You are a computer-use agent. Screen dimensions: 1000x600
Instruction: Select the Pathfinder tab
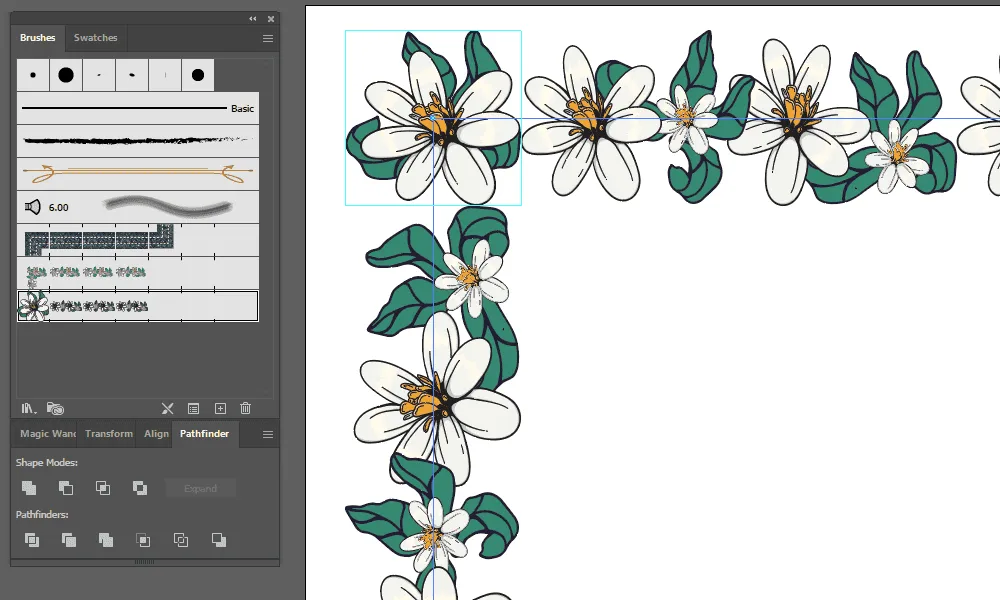tap(205, 434)
